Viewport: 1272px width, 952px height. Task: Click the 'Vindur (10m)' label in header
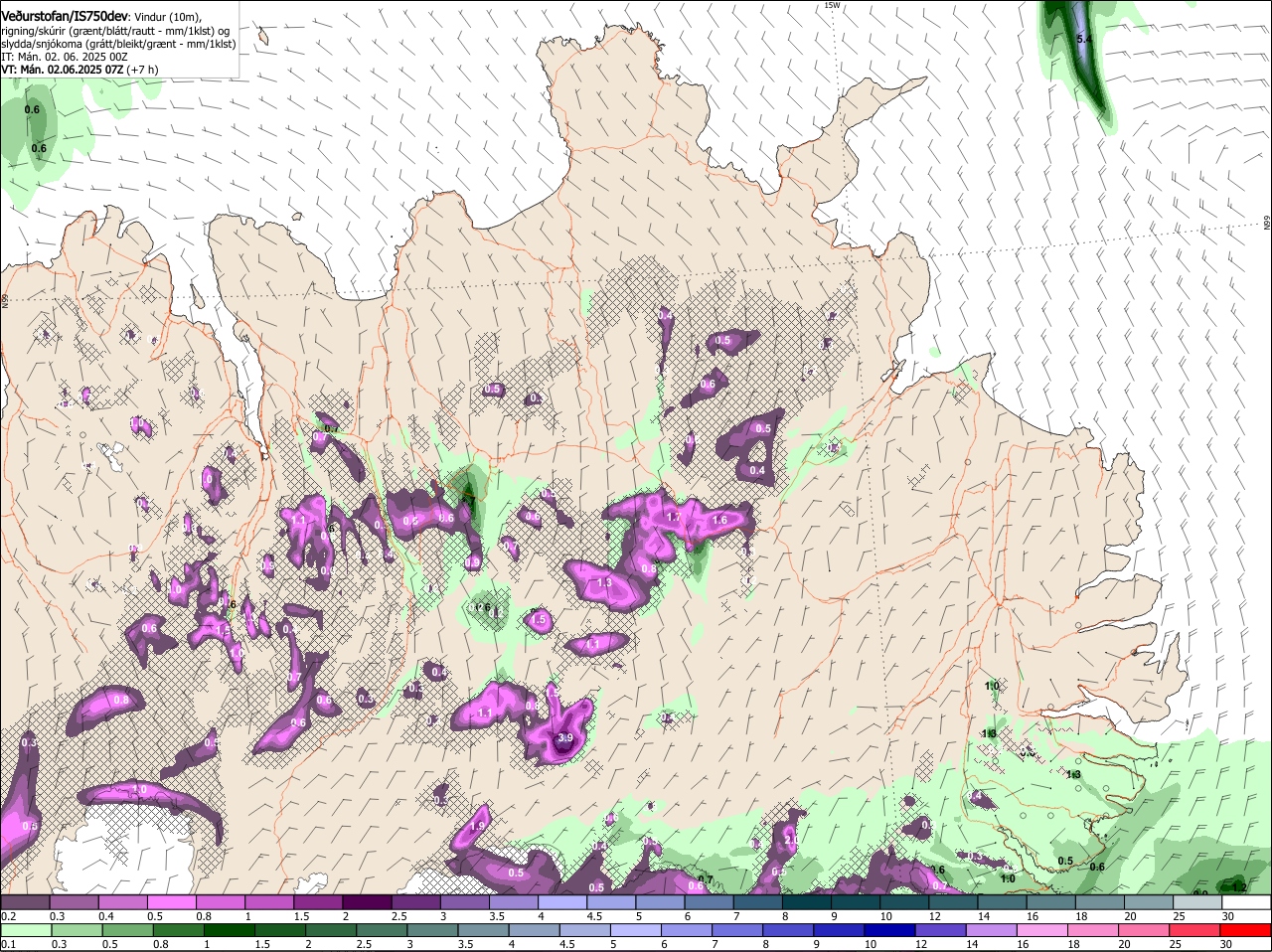pos(166,18)
